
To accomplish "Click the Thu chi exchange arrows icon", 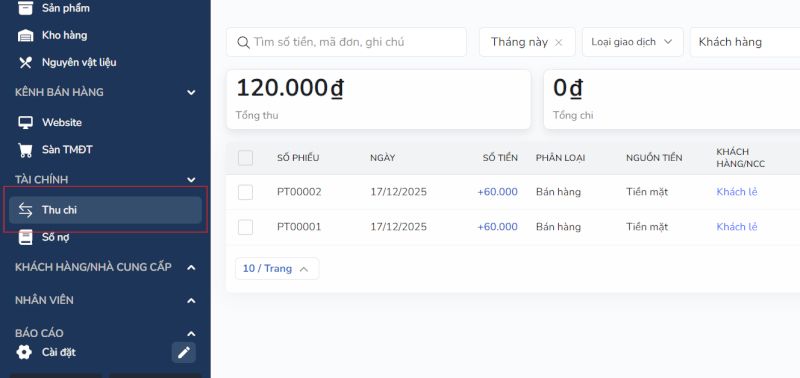I will [x=25, y=210].
